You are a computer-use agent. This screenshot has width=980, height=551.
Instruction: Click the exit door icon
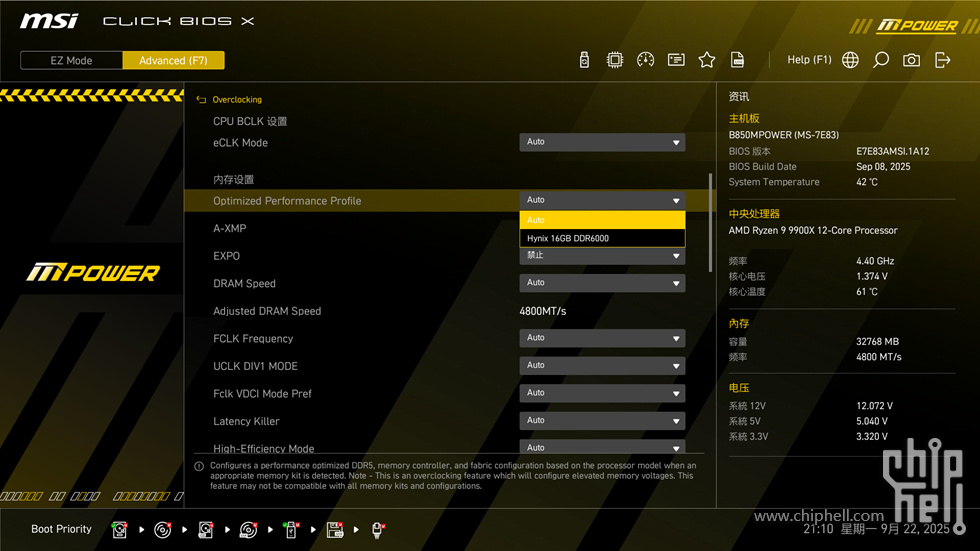(942, 60)
